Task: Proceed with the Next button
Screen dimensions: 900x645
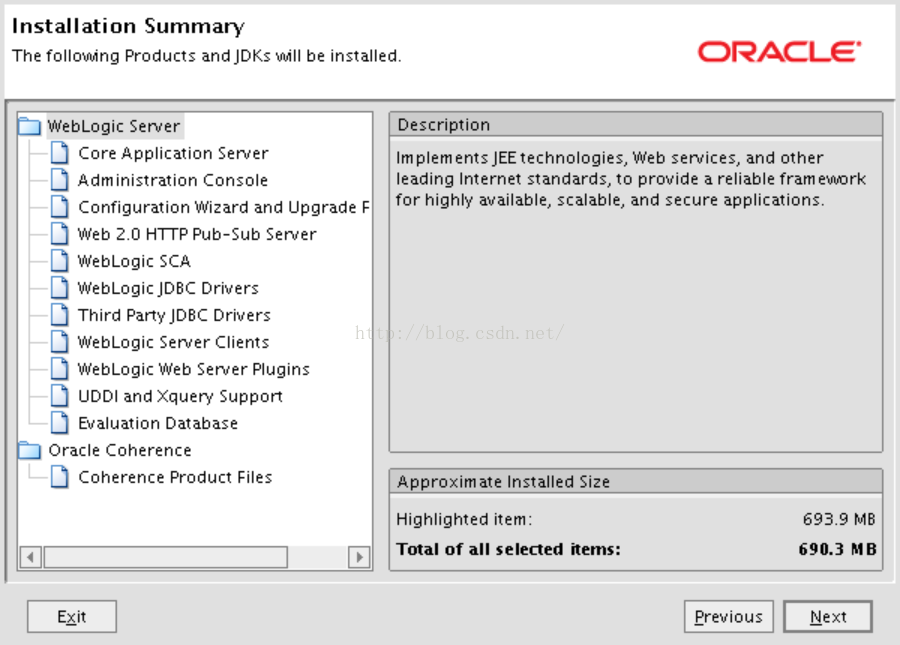Action: pos(828,617)
